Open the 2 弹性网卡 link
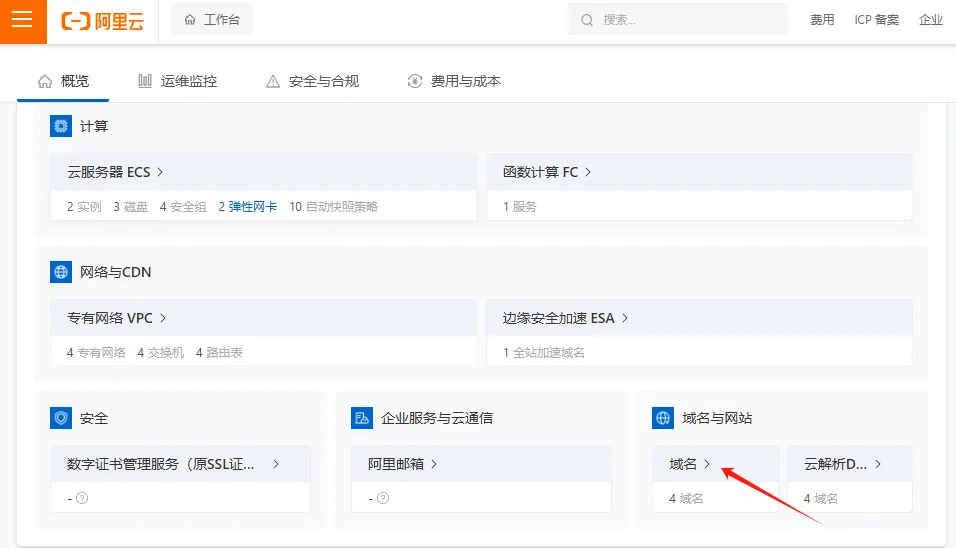This screenshot has width=956, height=548. (x=248, y=207)
